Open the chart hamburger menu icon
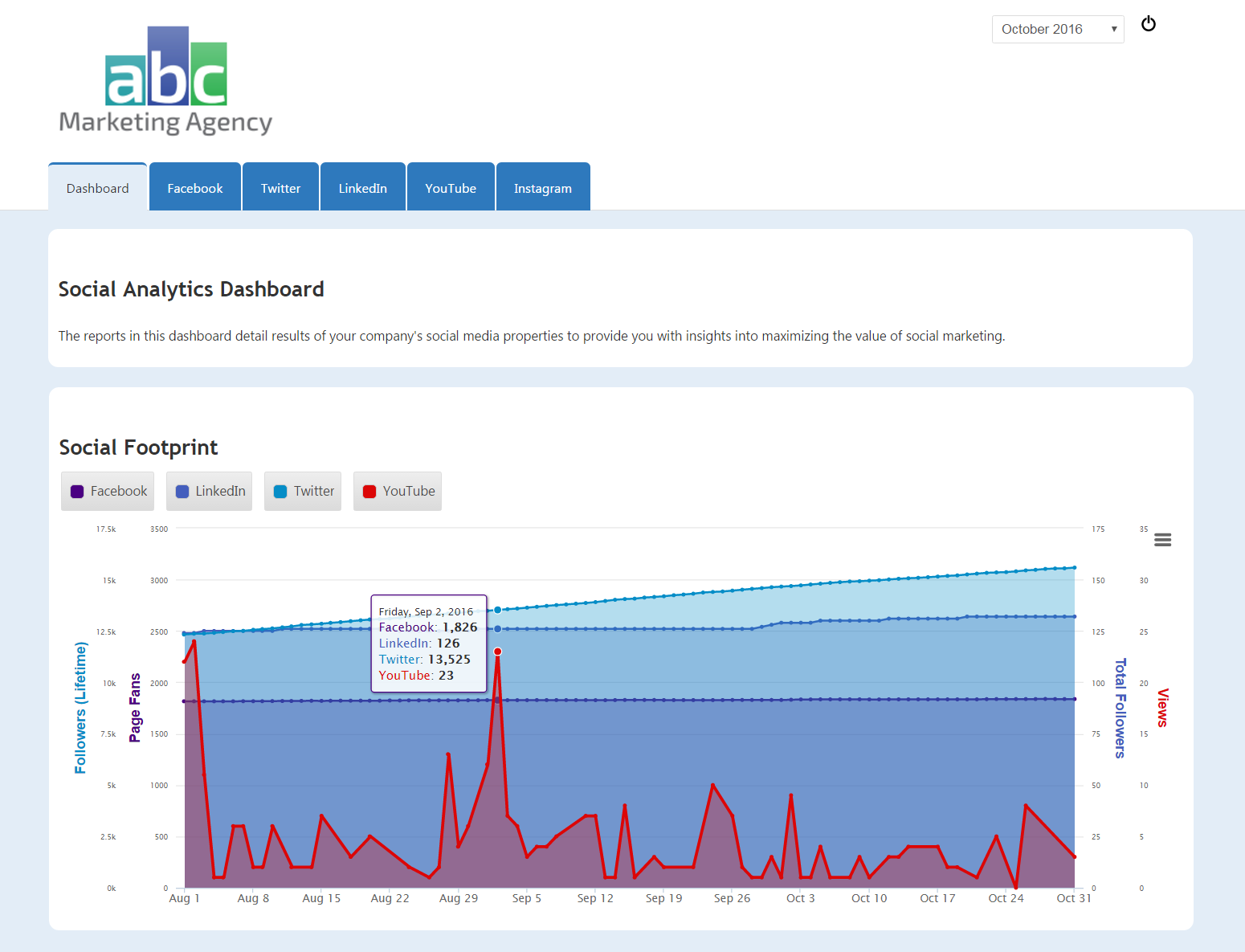 [x=1162, y=540]
